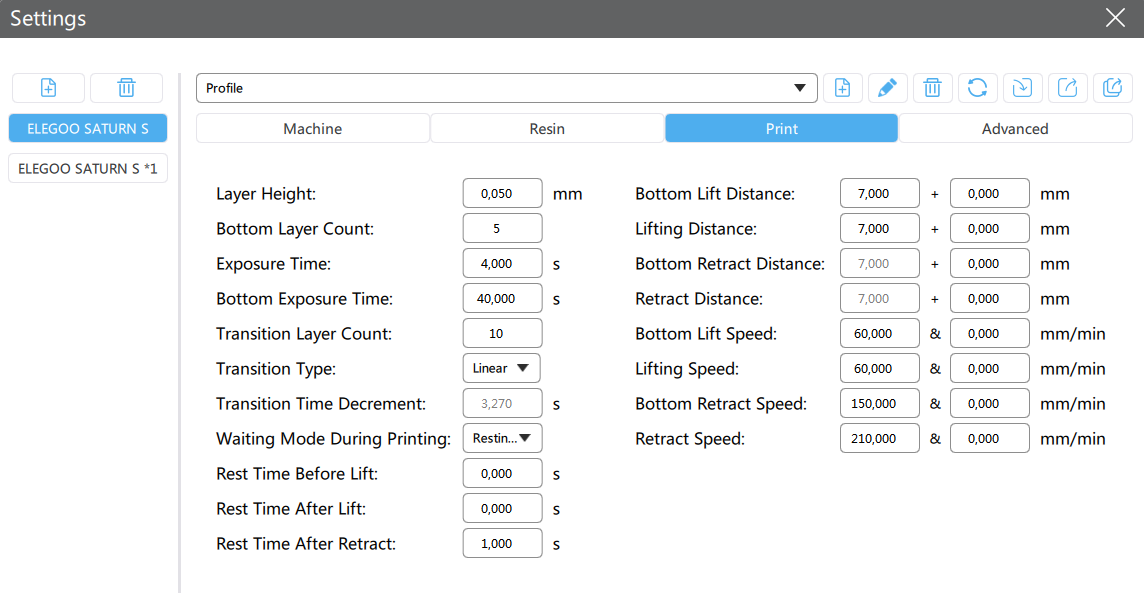1144x616 pixels.
Task: Go to the Advanced tab
Action: tap(1015, 129)
